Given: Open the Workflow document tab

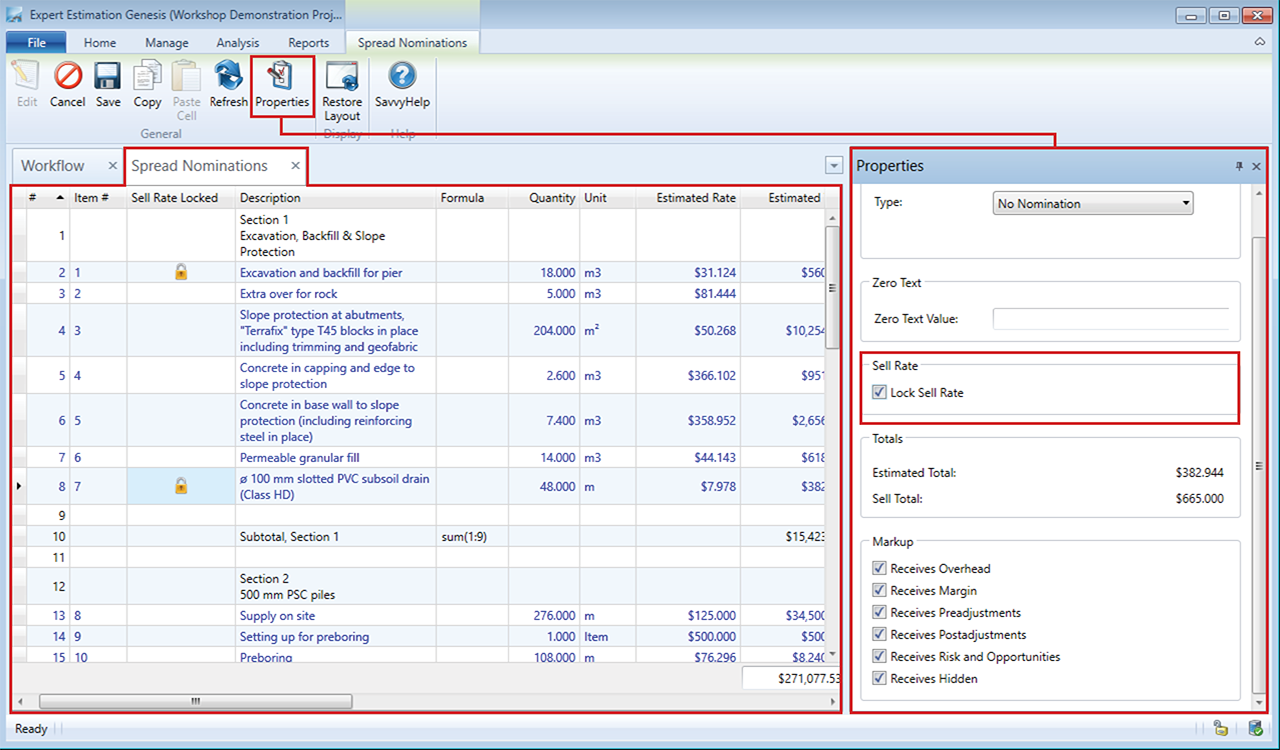Looking at the screenshot, I should tap(53, 166).
